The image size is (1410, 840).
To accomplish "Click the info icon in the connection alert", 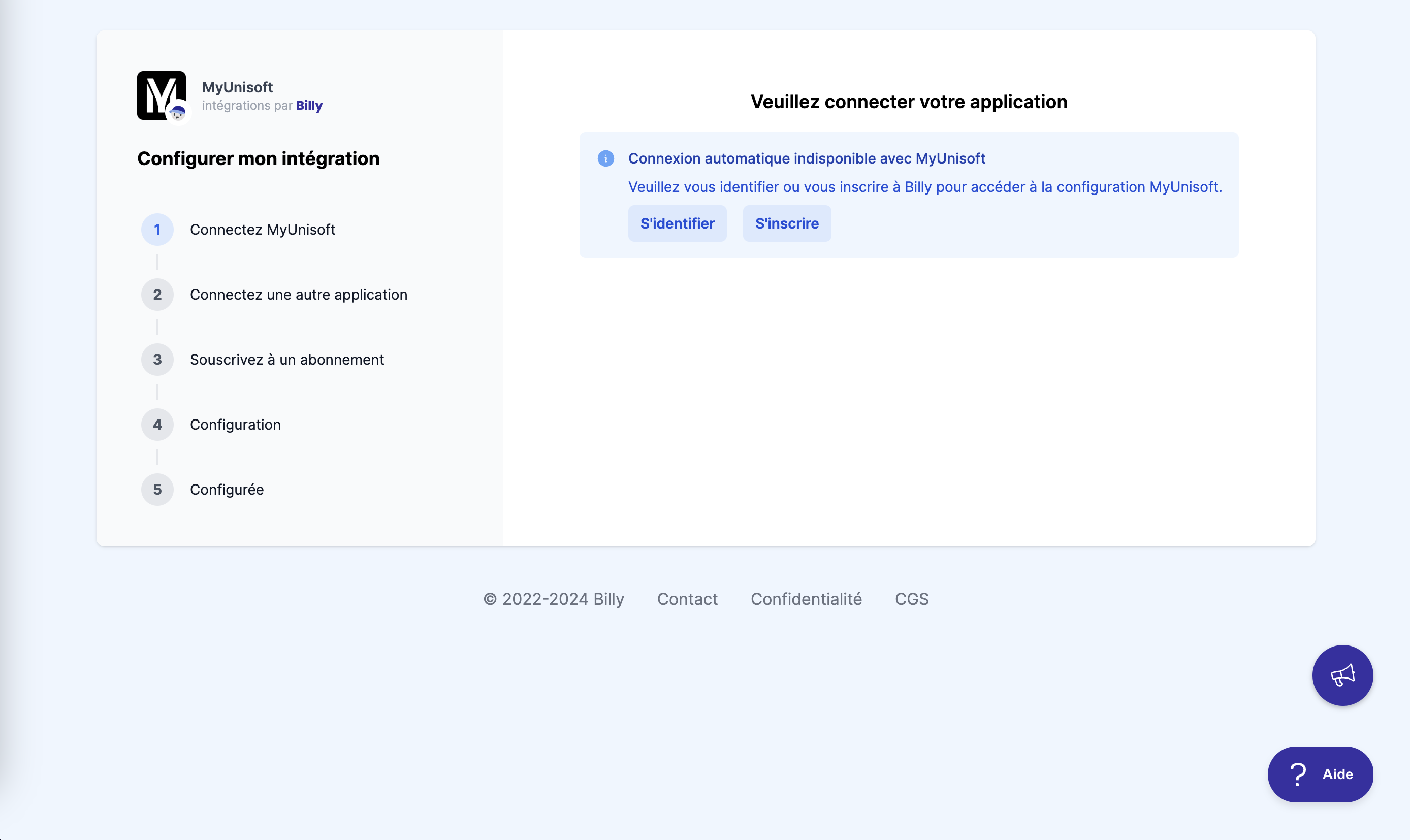I will [605, 158].
